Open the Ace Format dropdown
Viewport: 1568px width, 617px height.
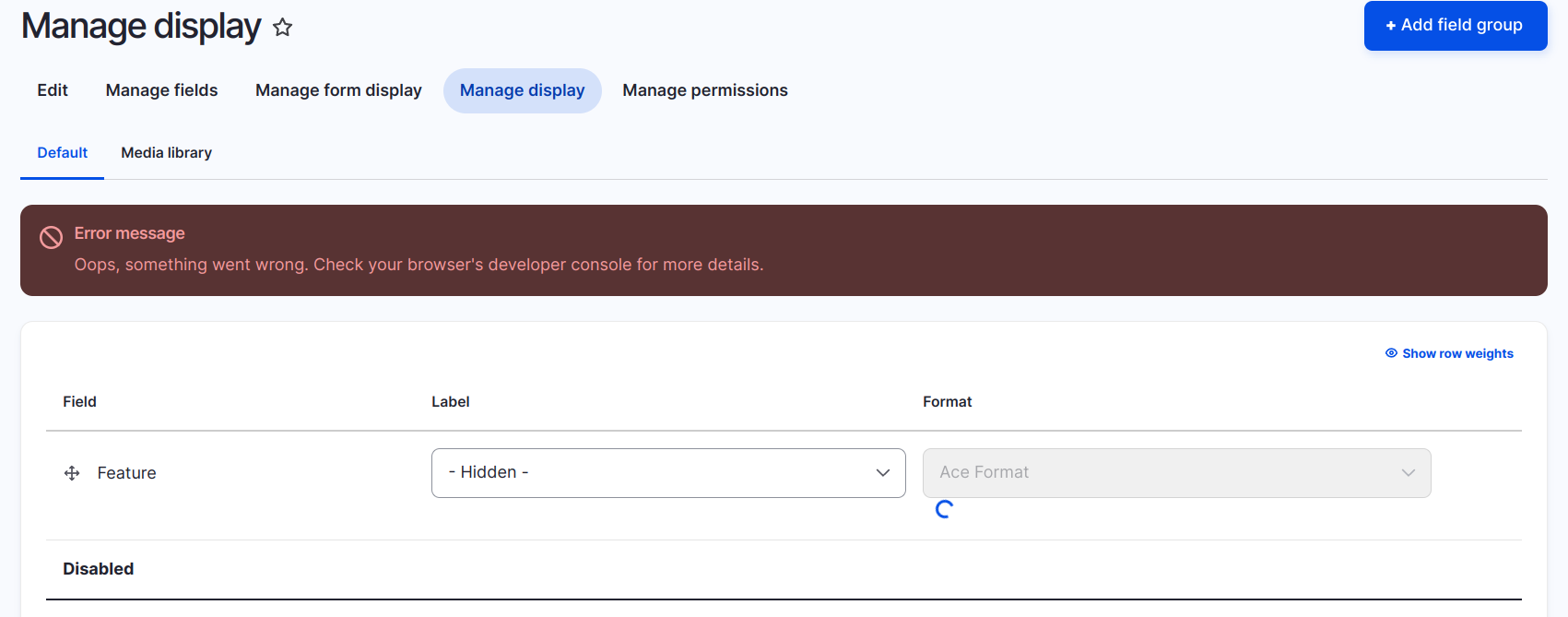(x=1176, y=472)
